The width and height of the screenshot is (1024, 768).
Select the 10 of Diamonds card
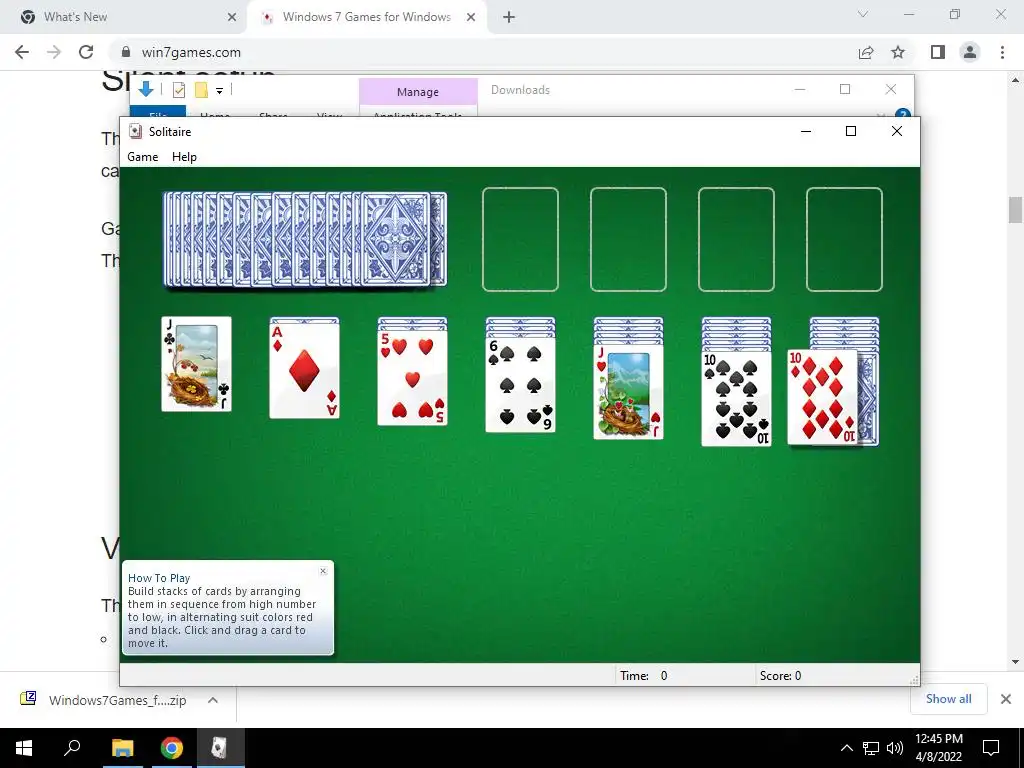click(822, 397)
